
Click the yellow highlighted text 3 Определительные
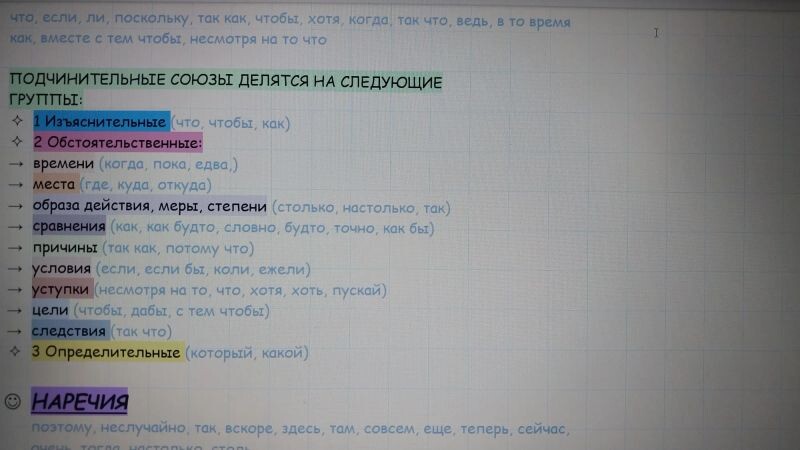point(107,352)
